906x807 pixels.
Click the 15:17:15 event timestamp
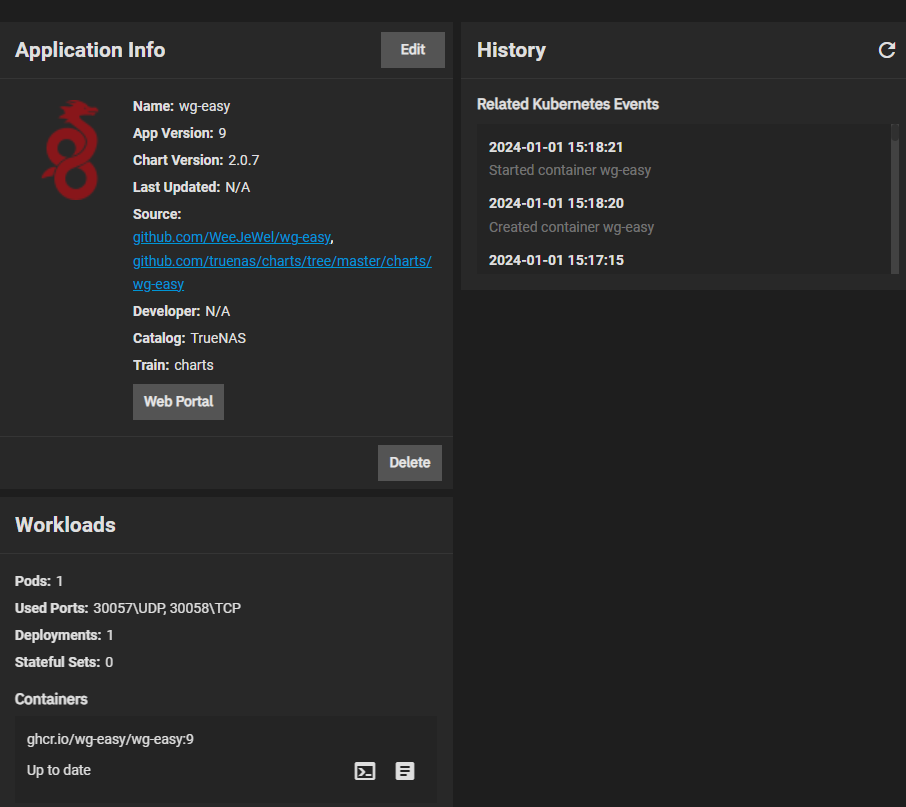(556, 260)
